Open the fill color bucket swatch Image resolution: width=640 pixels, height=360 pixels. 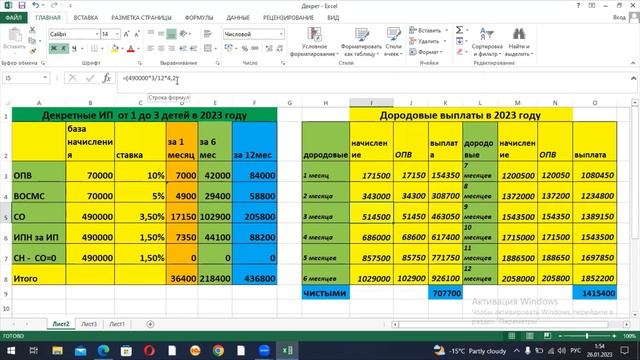[115, 49]
